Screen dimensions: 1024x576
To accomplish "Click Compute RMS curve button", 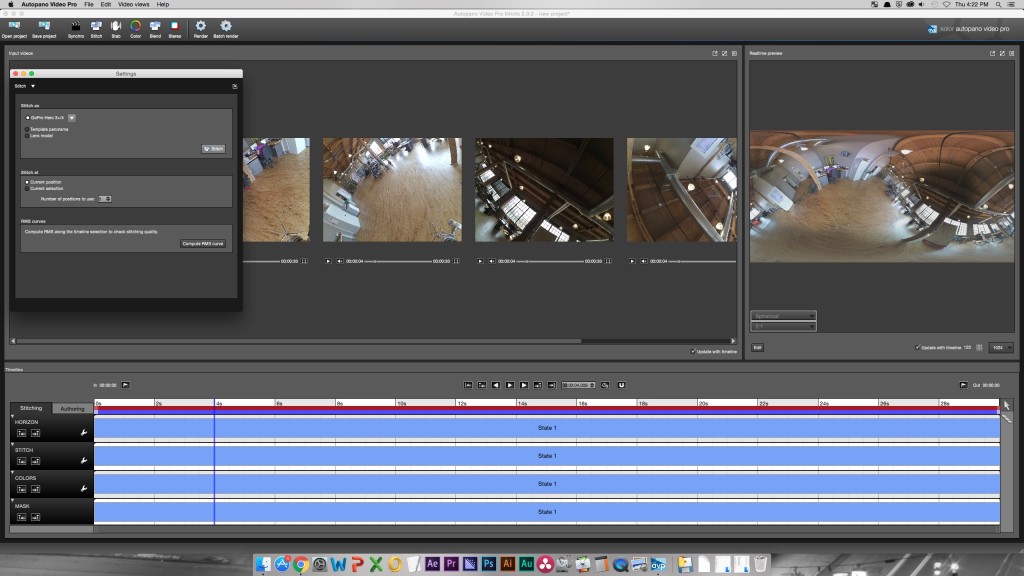I will 203,244.
